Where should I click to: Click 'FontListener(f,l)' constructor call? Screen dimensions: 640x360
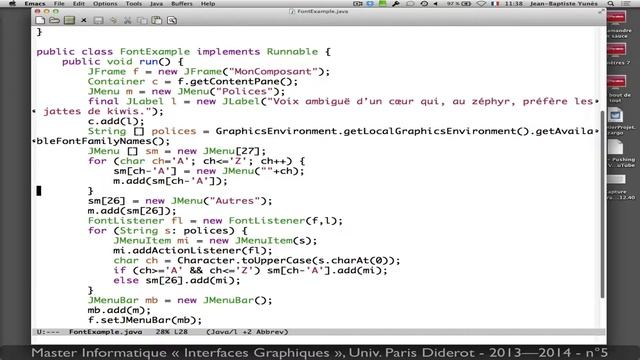pos(282,221)
